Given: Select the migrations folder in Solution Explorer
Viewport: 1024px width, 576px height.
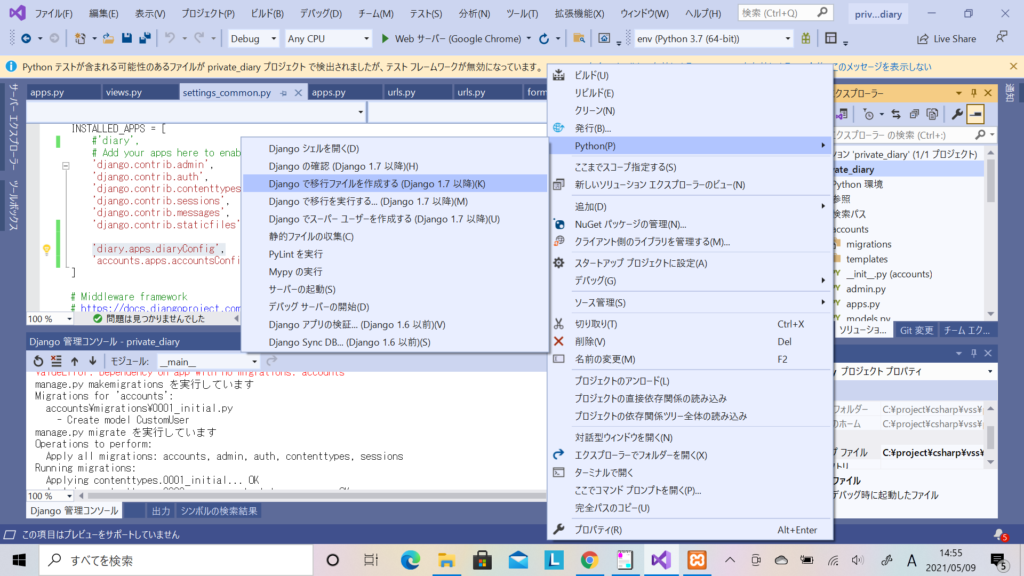Looking at the screenshot, I should 868,244.
